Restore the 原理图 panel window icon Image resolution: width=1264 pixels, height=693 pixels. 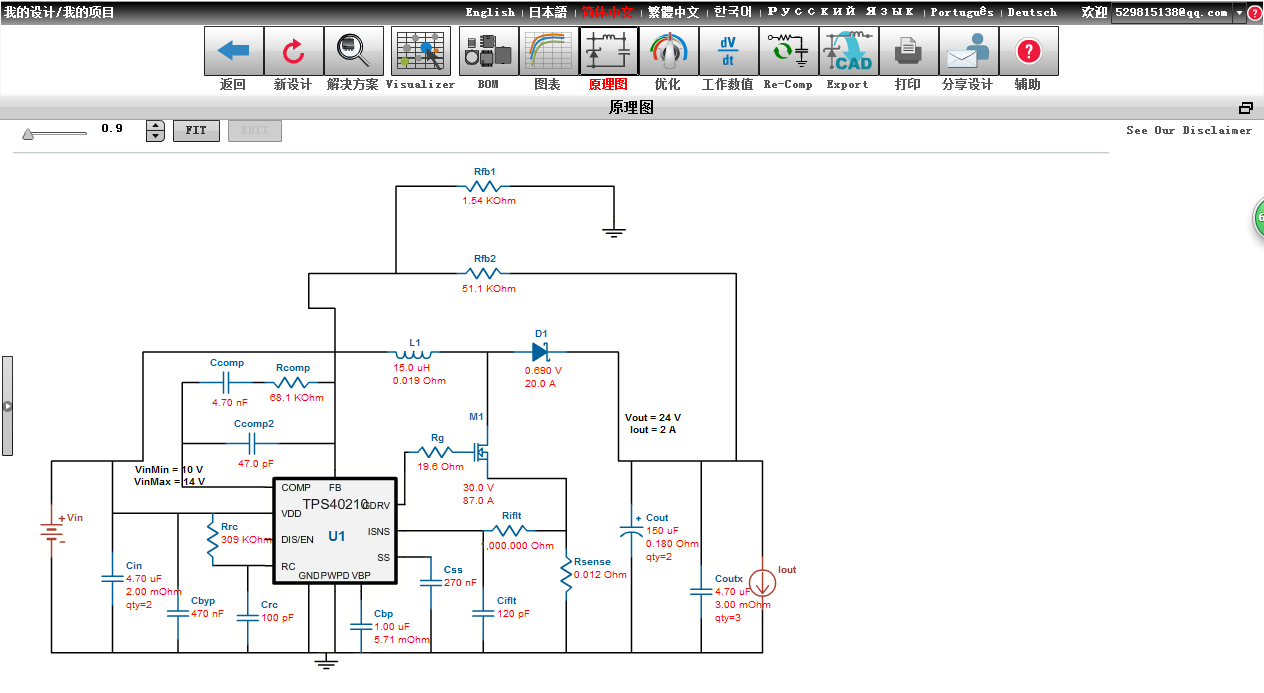1246,108
